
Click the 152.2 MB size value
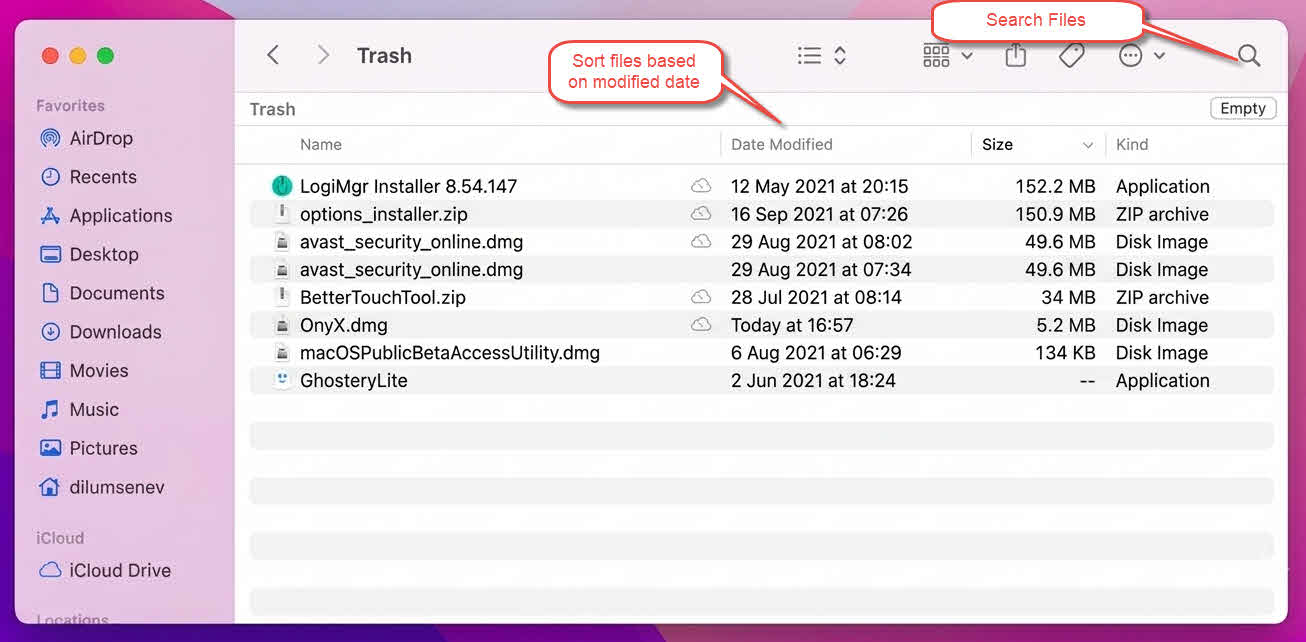[x=1055, y=186]
